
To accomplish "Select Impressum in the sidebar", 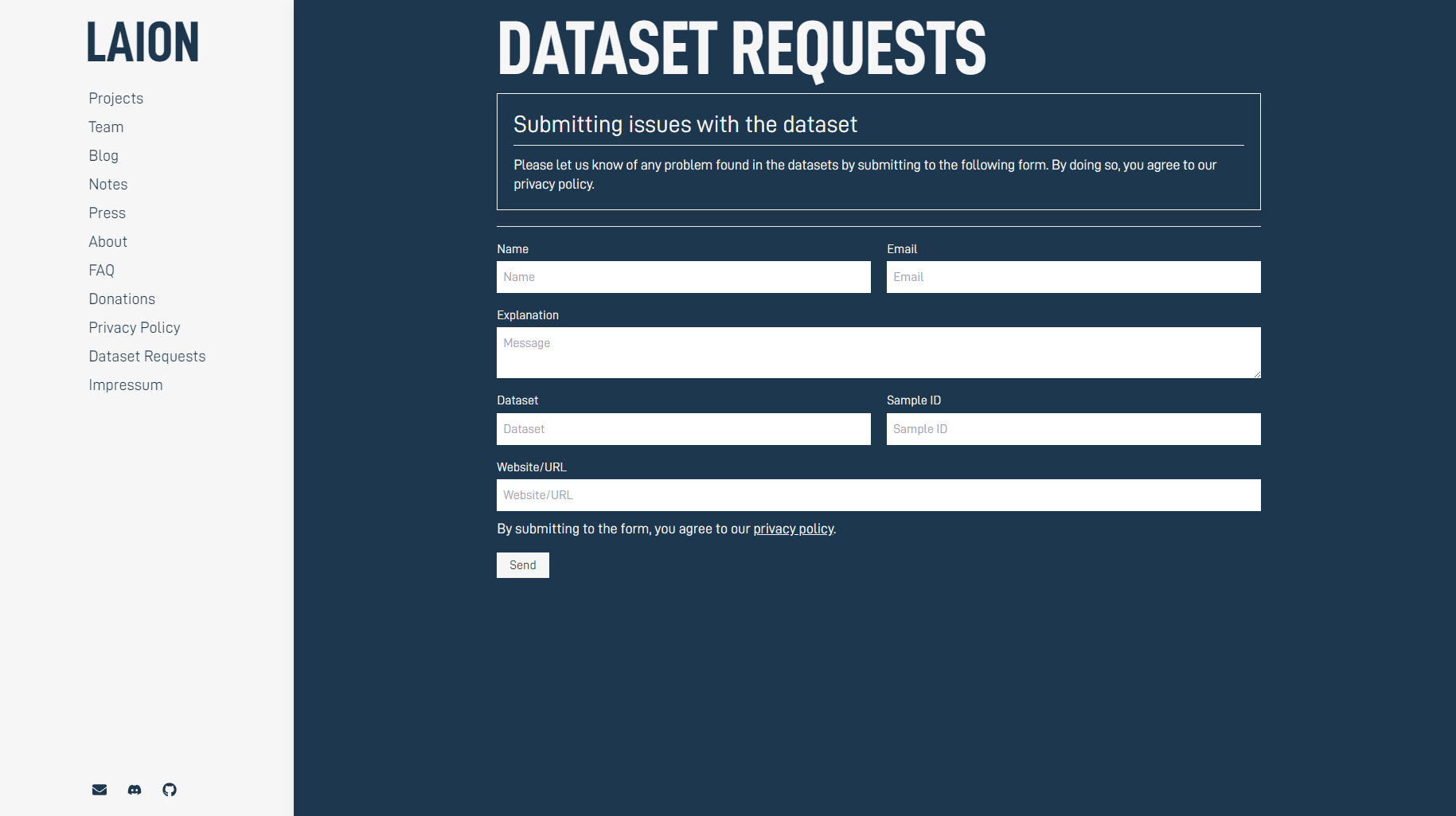I will pyautogui.click(x=126, y=385).
